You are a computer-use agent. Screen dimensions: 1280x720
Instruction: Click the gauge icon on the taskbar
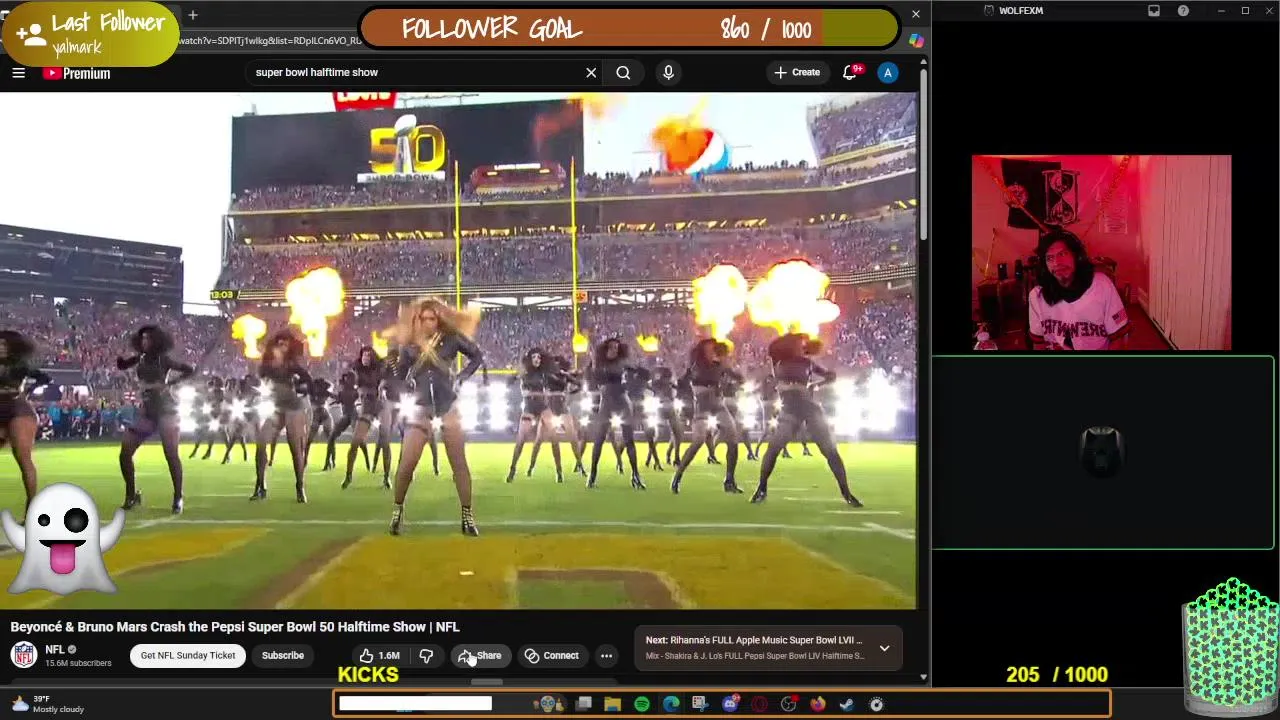pos(877,704)
